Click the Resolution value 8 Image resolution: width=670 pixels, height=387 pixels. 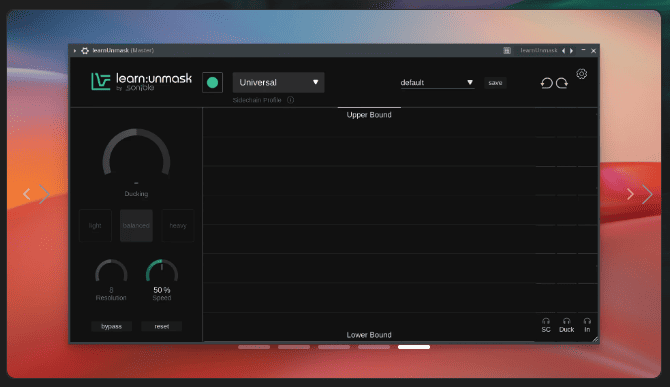coord(111,290)
